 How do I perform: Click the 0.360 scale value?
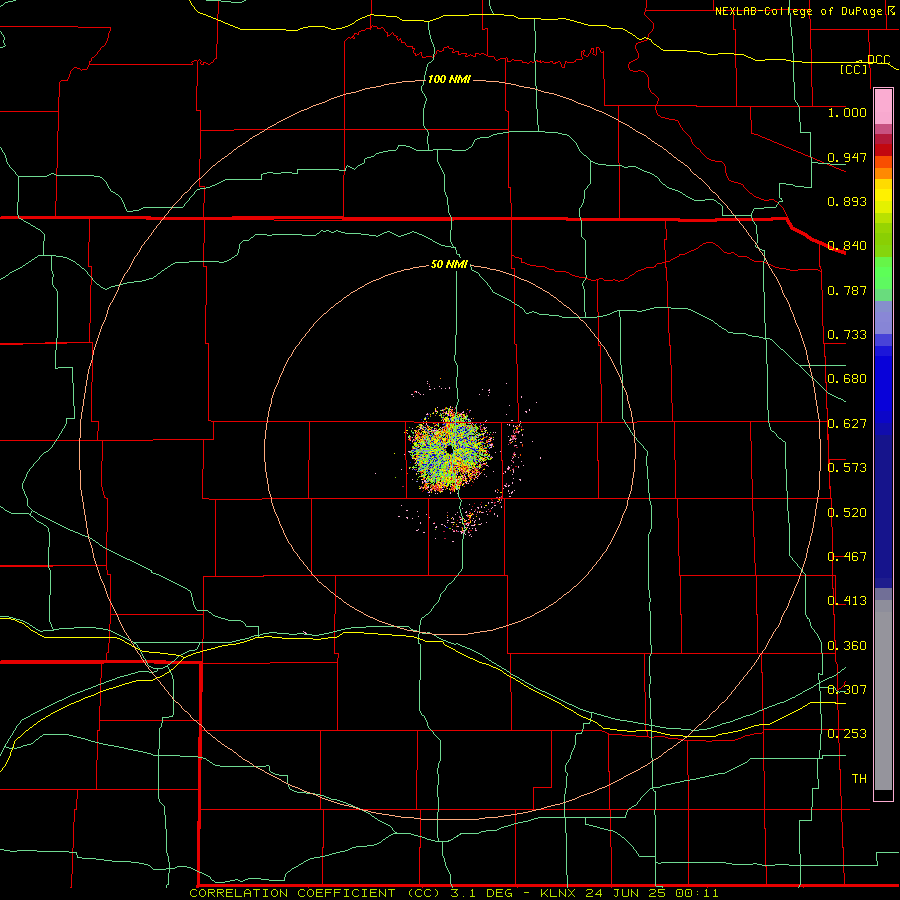pyautogui.click(x=847, y=646)
